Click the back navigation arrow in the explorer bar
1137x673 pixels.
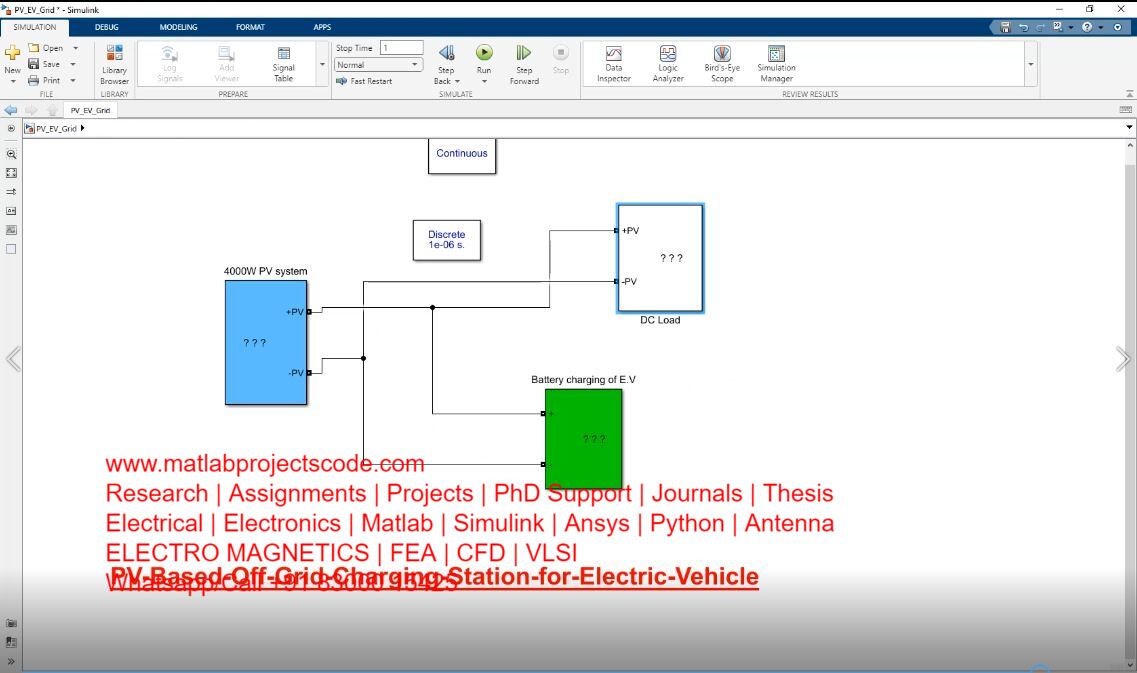coord(11,110)
